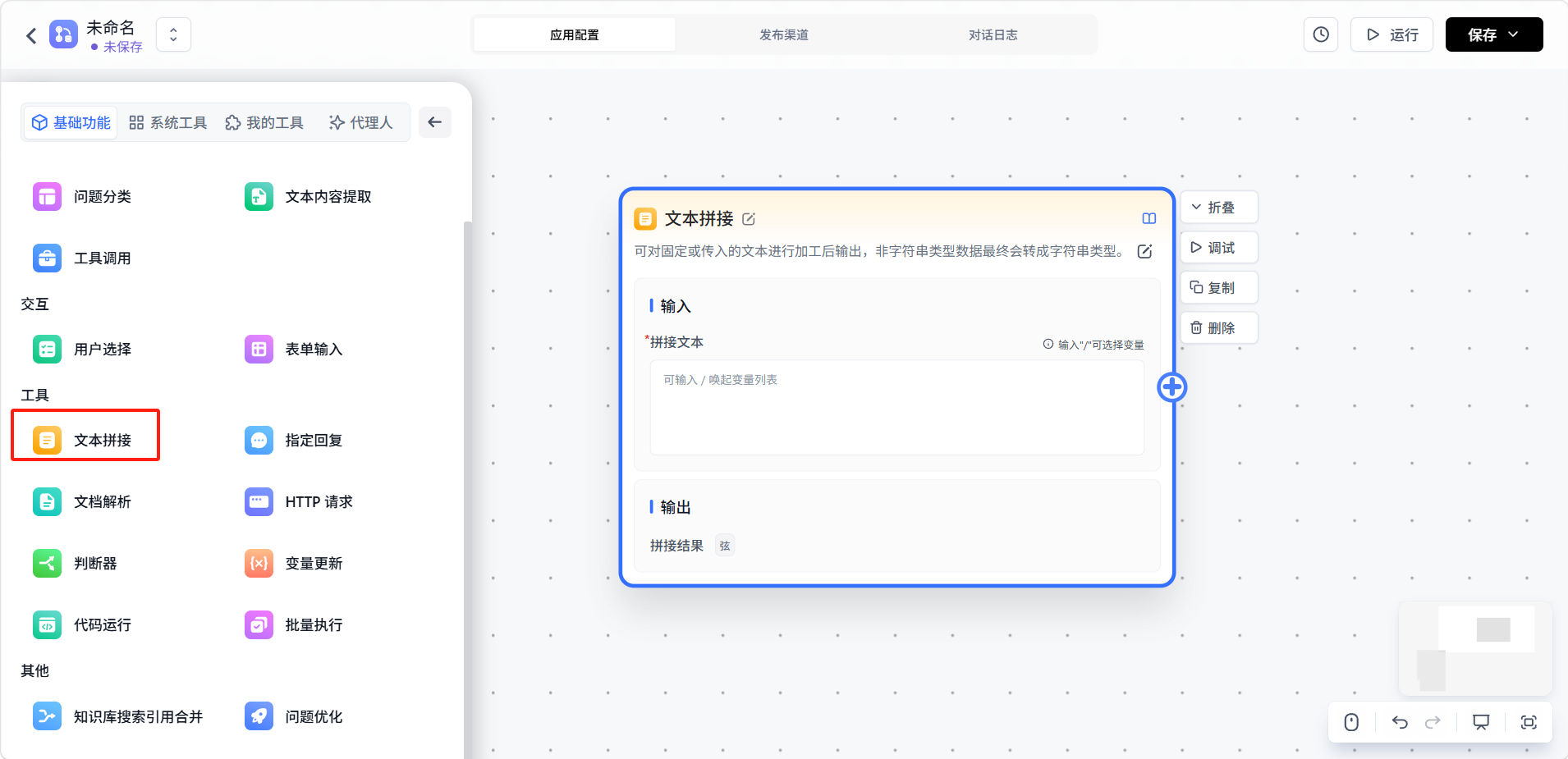Open the documentation book icon on node
This screenshot has height=759, width=1568.
1148,218
